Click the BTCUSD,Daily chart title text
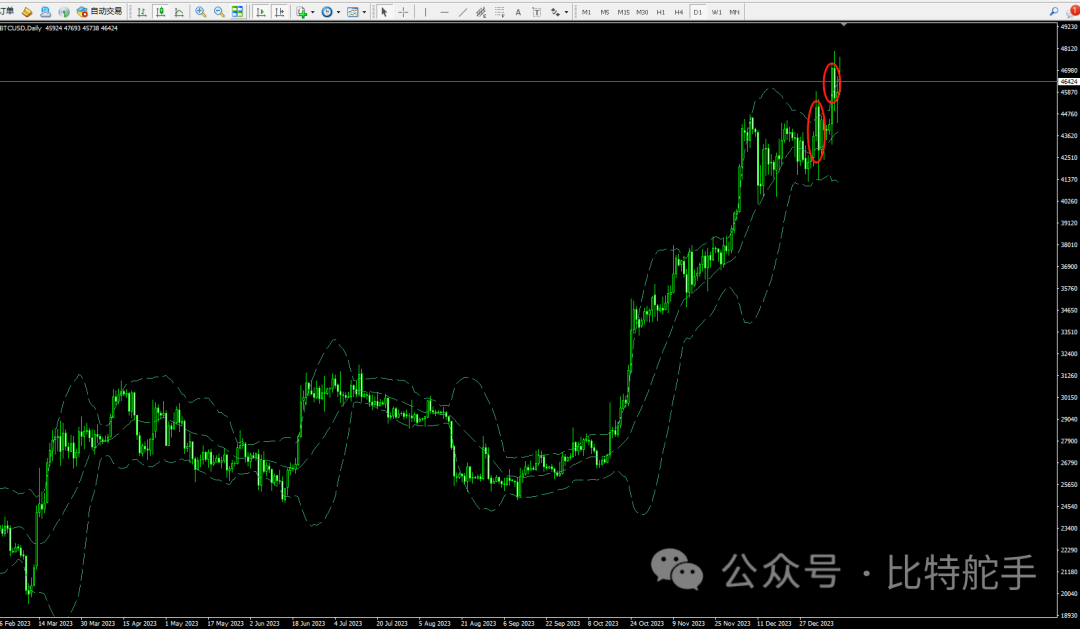 [21, 28]
